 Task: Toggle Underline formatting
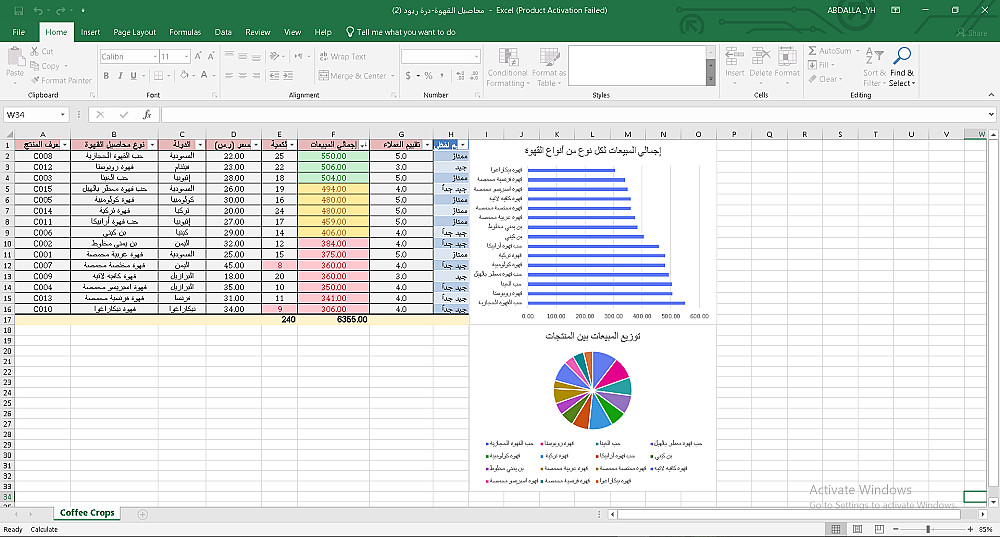coord(133,75)
